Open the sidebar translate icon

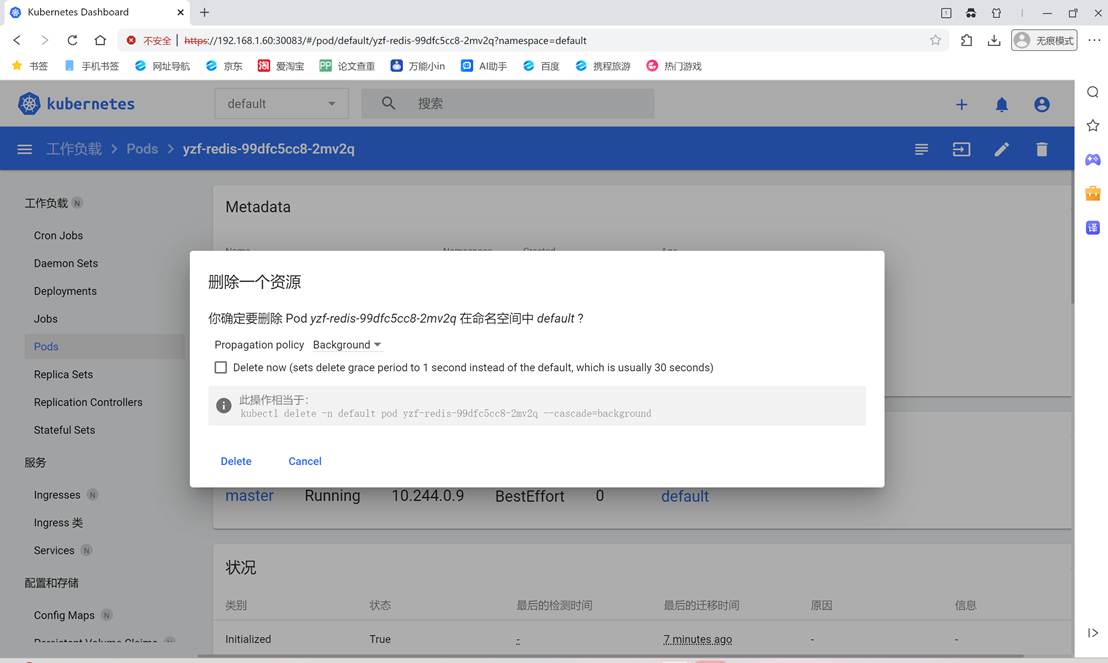[x=1092, y=228]
